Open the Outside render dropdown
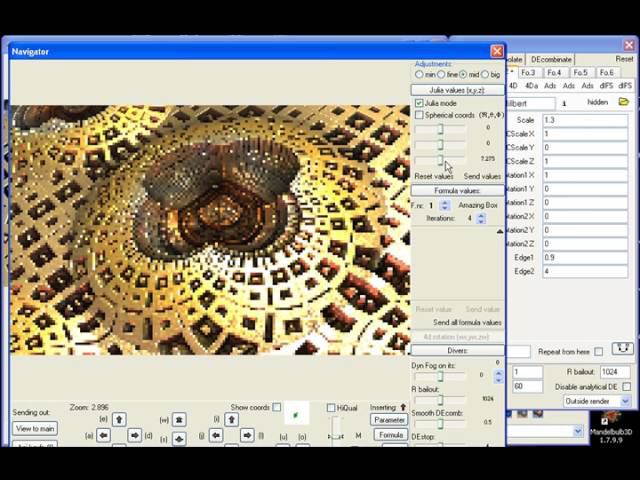The image size is (640, 480). [625, 402]
